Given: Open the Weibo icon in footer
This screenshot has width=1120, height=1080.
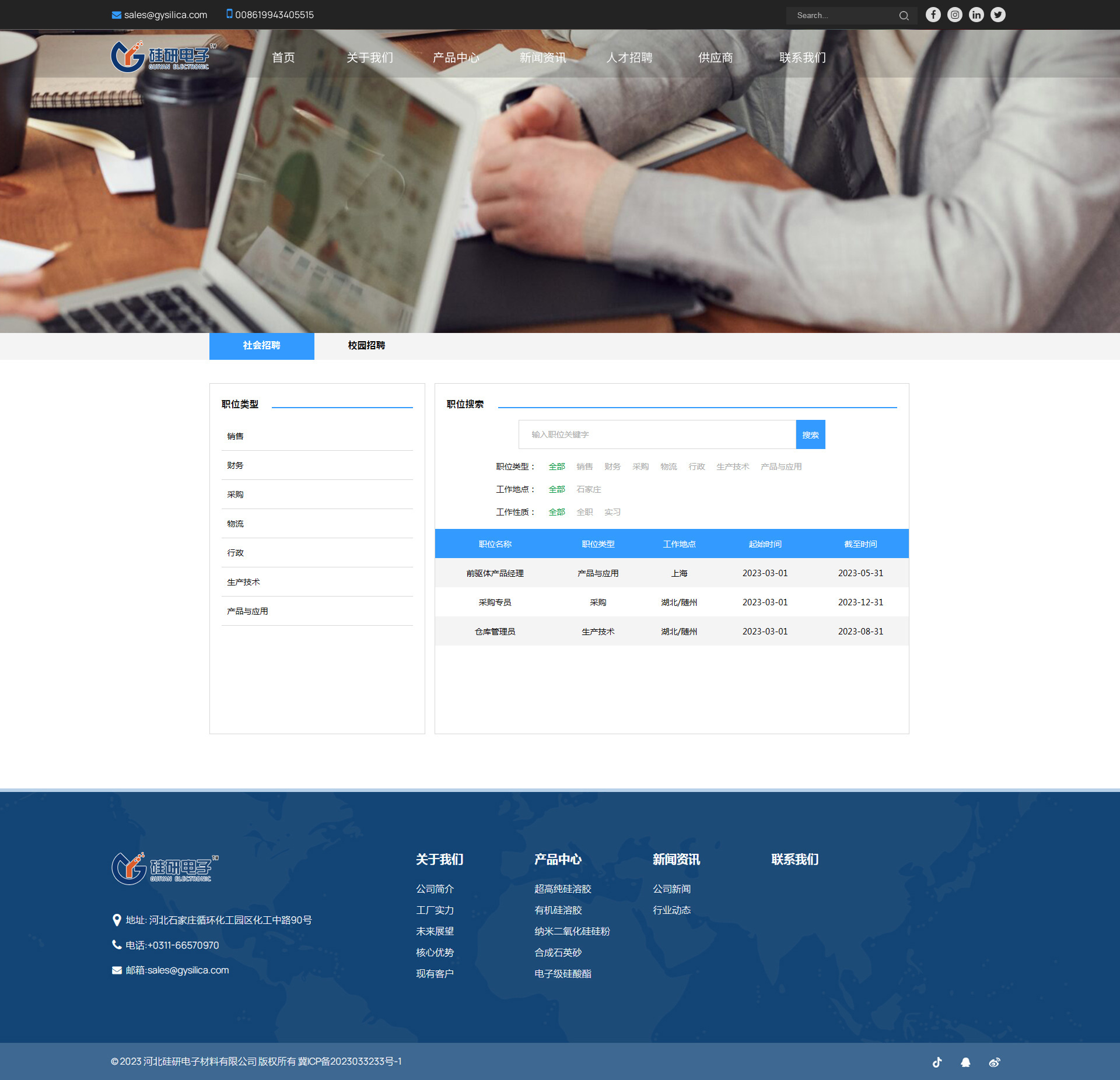Looking at the screenshot, I should click(x=995, y=1062).
